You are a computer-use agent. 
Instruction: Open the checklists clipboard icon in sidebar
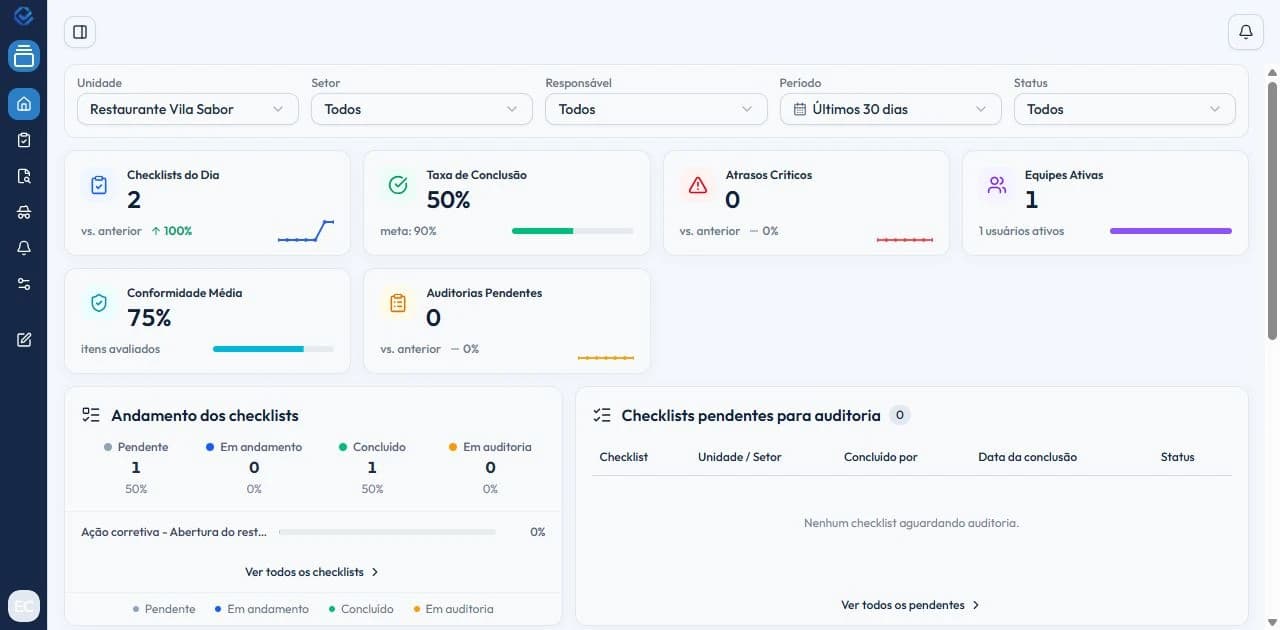(24, 140)
